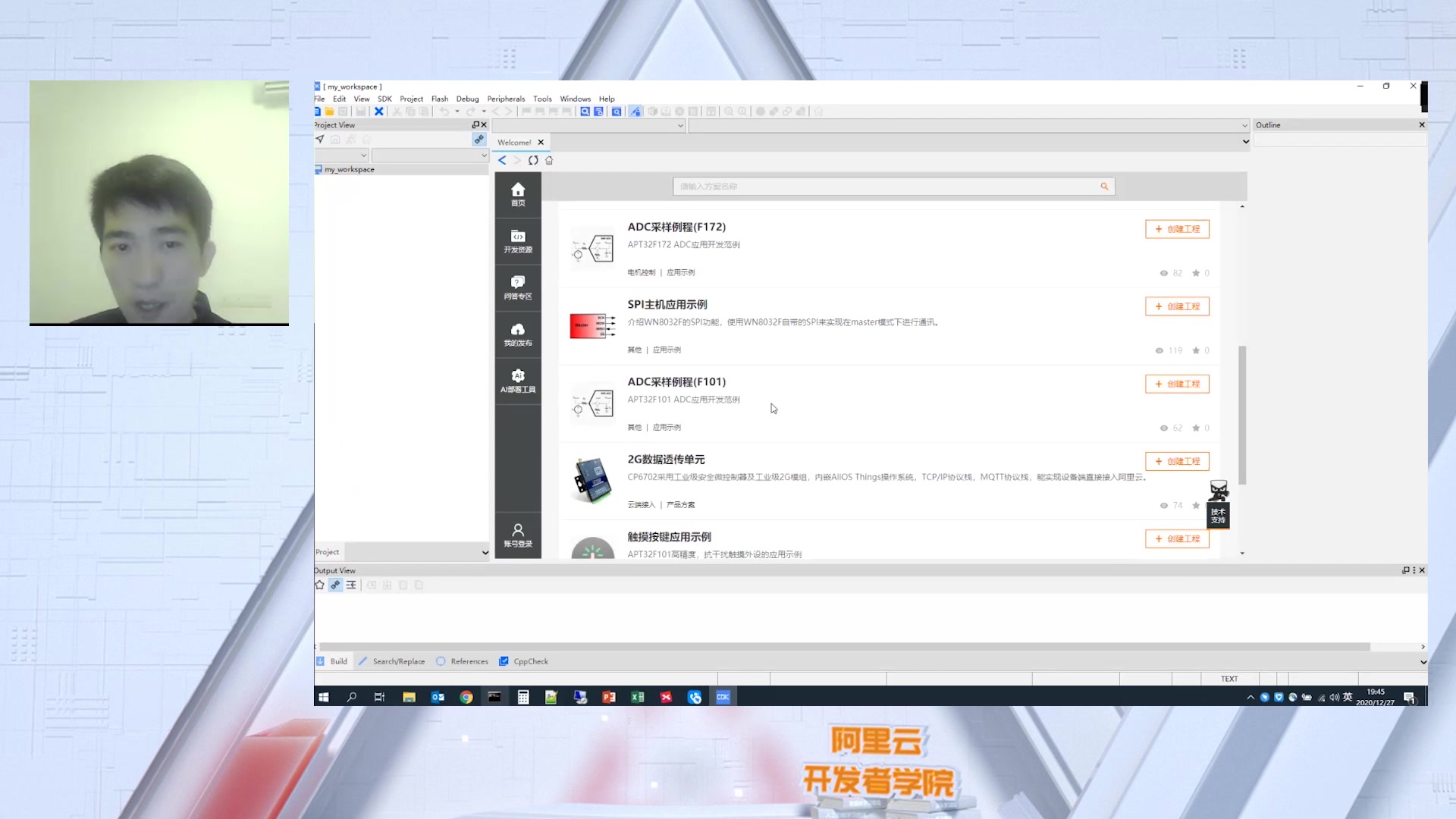1456x819 pixels.
Task: Click the Windows Start button
Action: pyautogui.click(x=324, y=698)
